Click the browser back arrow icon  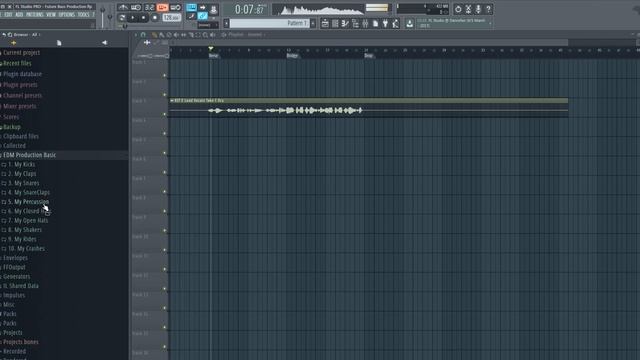4,35
